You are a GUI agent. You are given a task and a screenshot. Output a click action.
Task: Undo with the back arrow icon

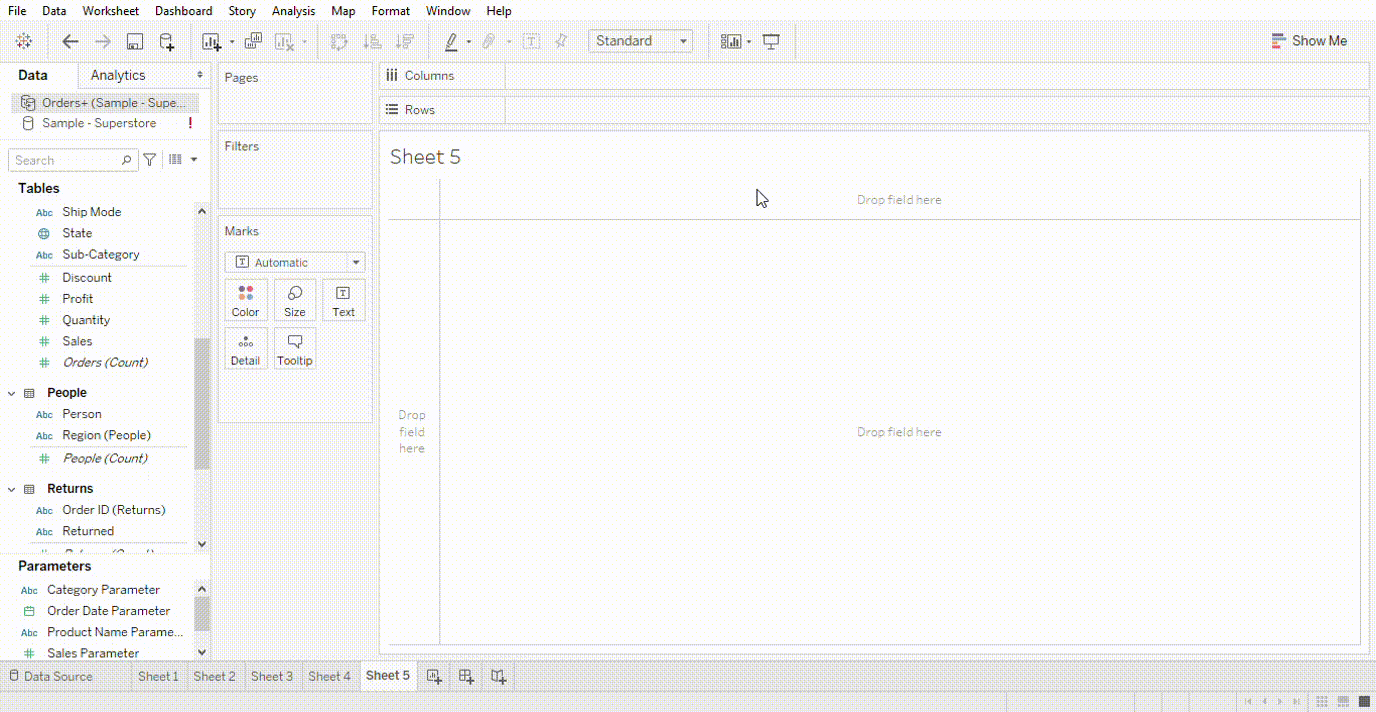70,41
